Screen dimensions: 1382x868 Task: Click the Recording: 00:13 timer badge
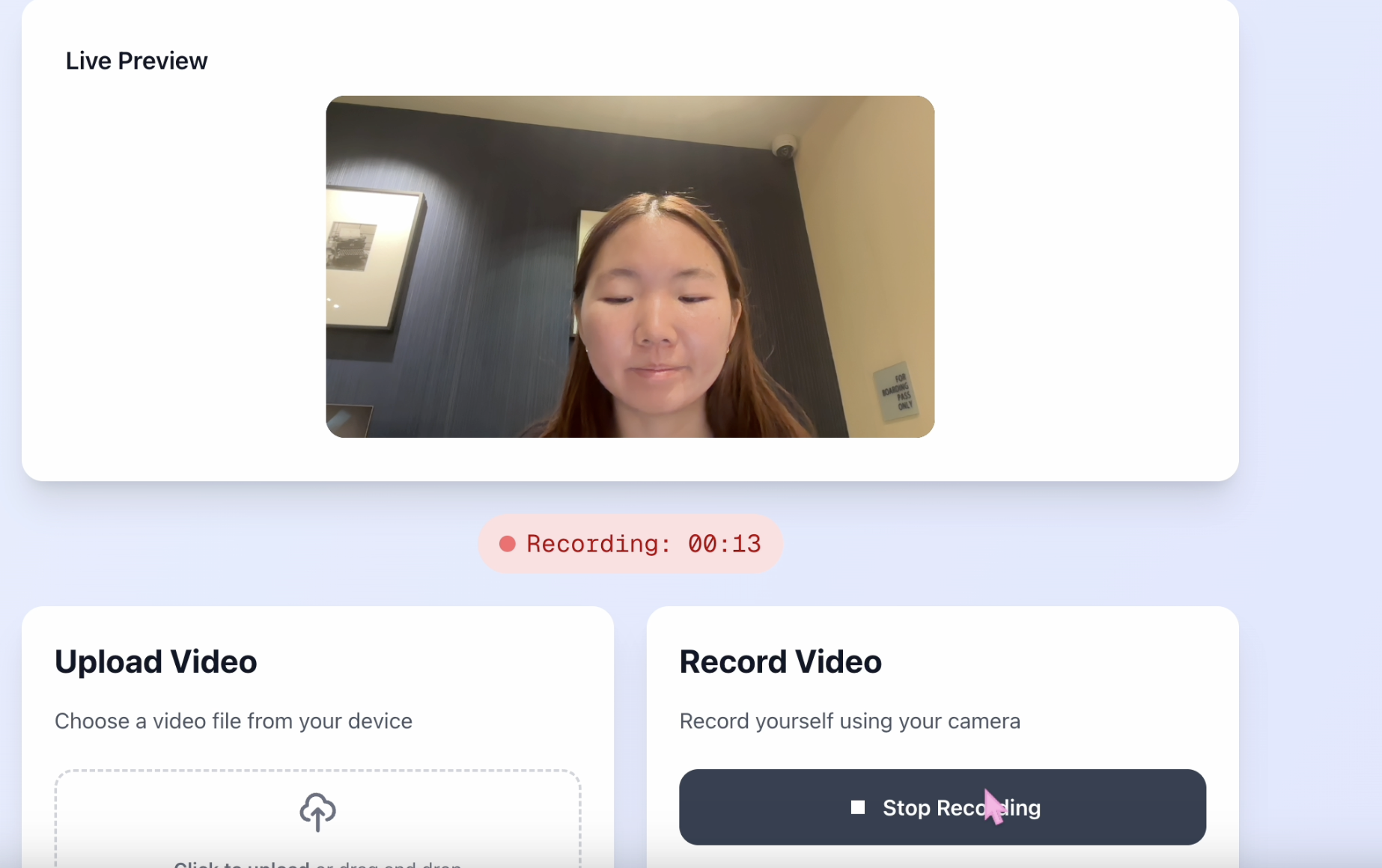pos(630,544)
